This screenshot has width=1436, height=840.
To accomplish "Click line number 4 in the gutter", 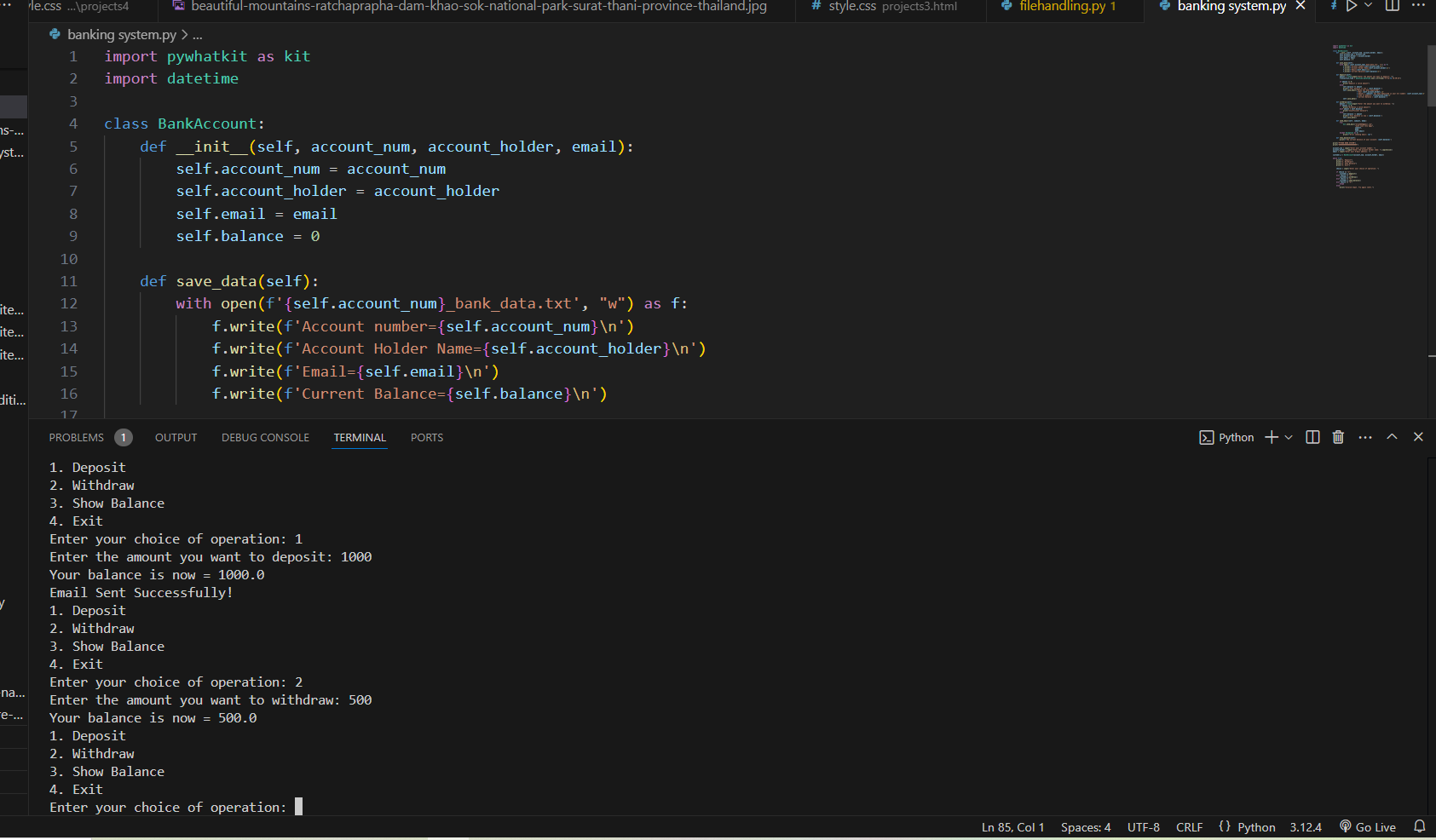I will (73, 124).
